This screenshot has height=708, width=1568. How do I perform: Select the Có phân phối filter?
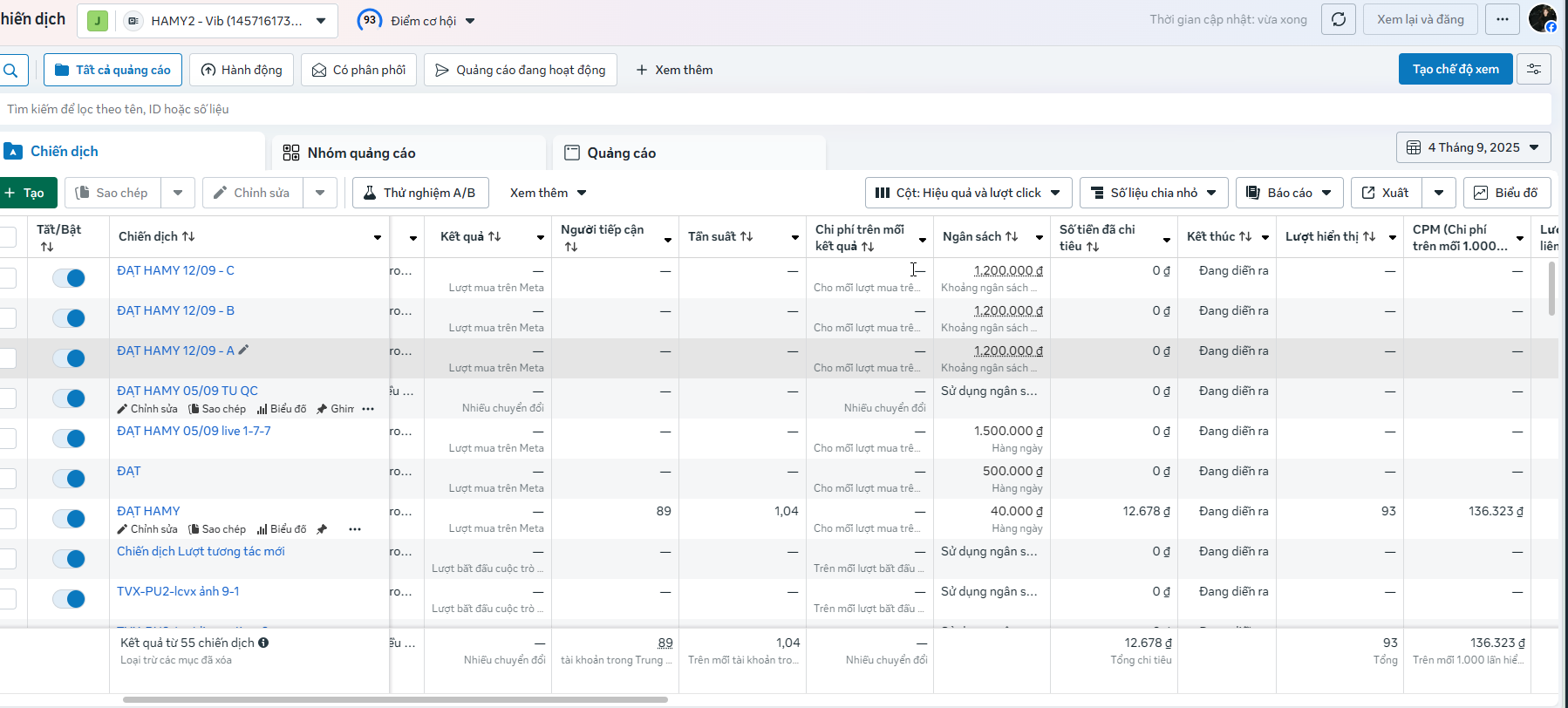point(358,70)
